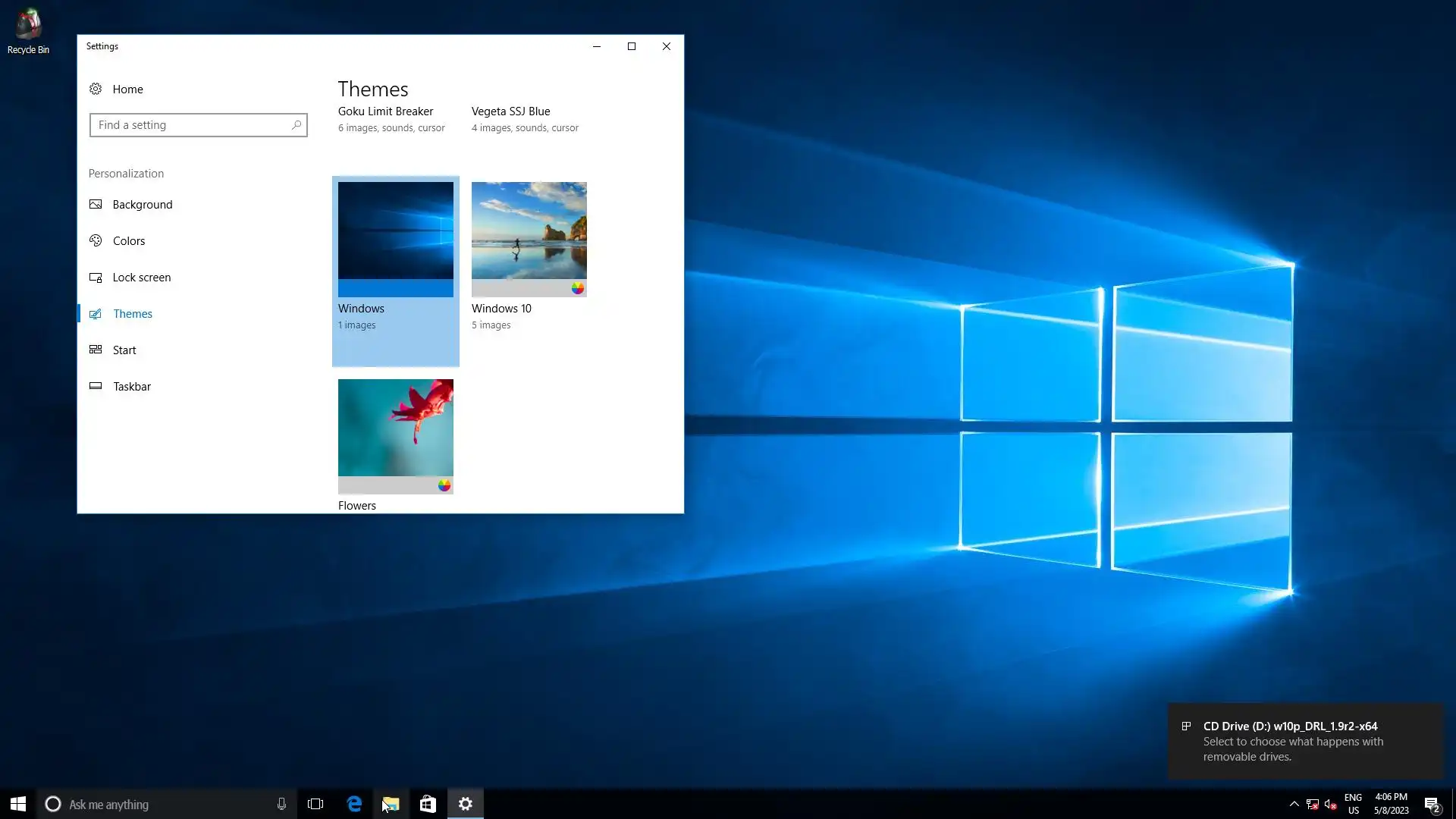Click the muted volume tray icon
The width and height of the screenshot is (1456, 819).
(x=1330, y=804)
